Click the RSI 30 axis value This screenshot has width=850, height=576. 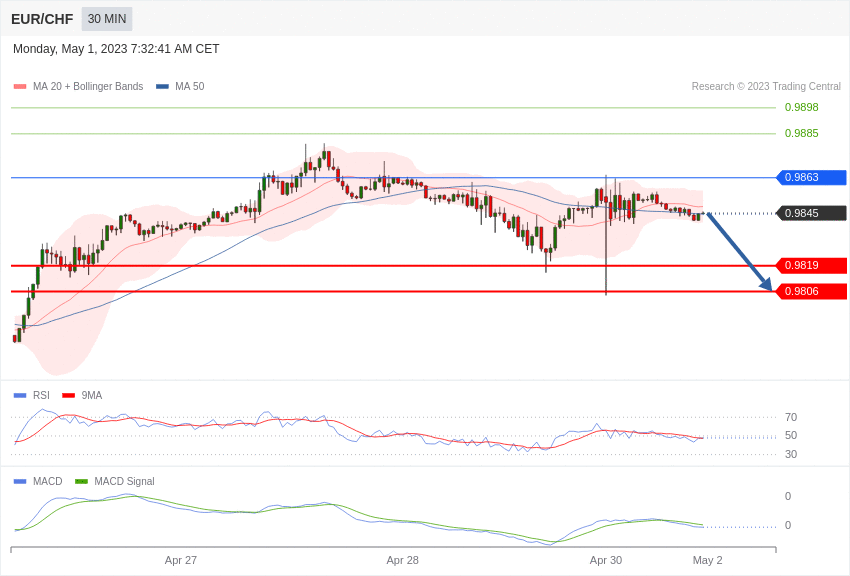tap(791, 454)
